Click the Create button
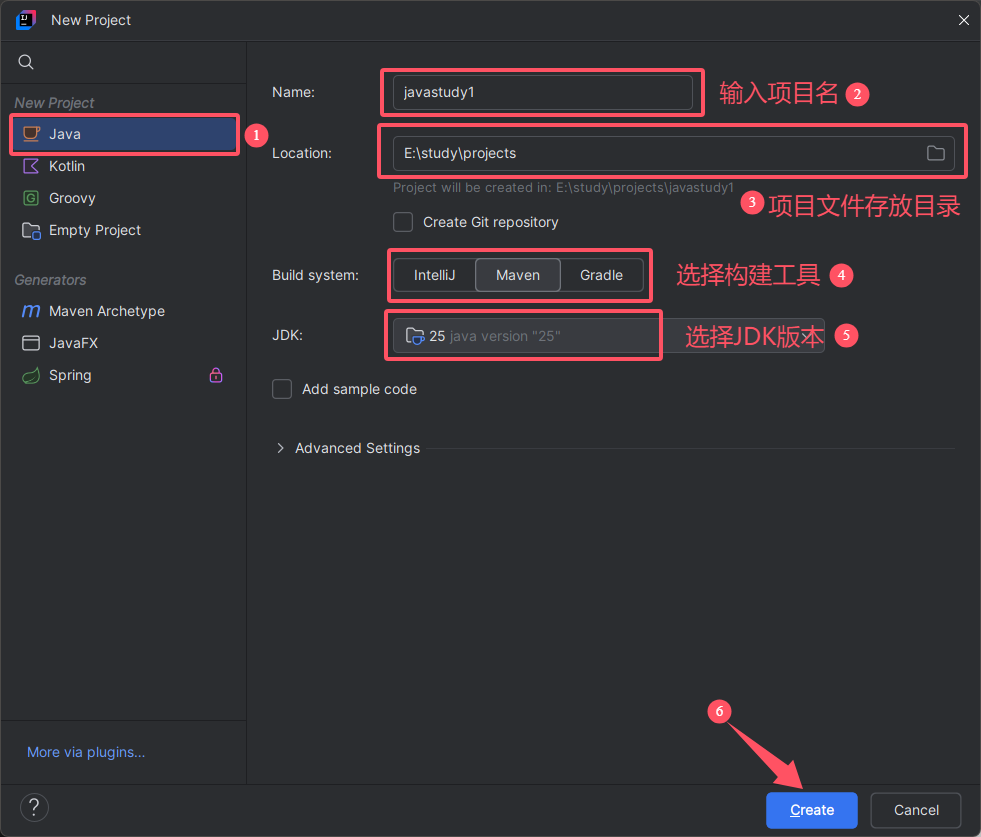The height and width of the screenshot is (837, 981). [811, 810]
